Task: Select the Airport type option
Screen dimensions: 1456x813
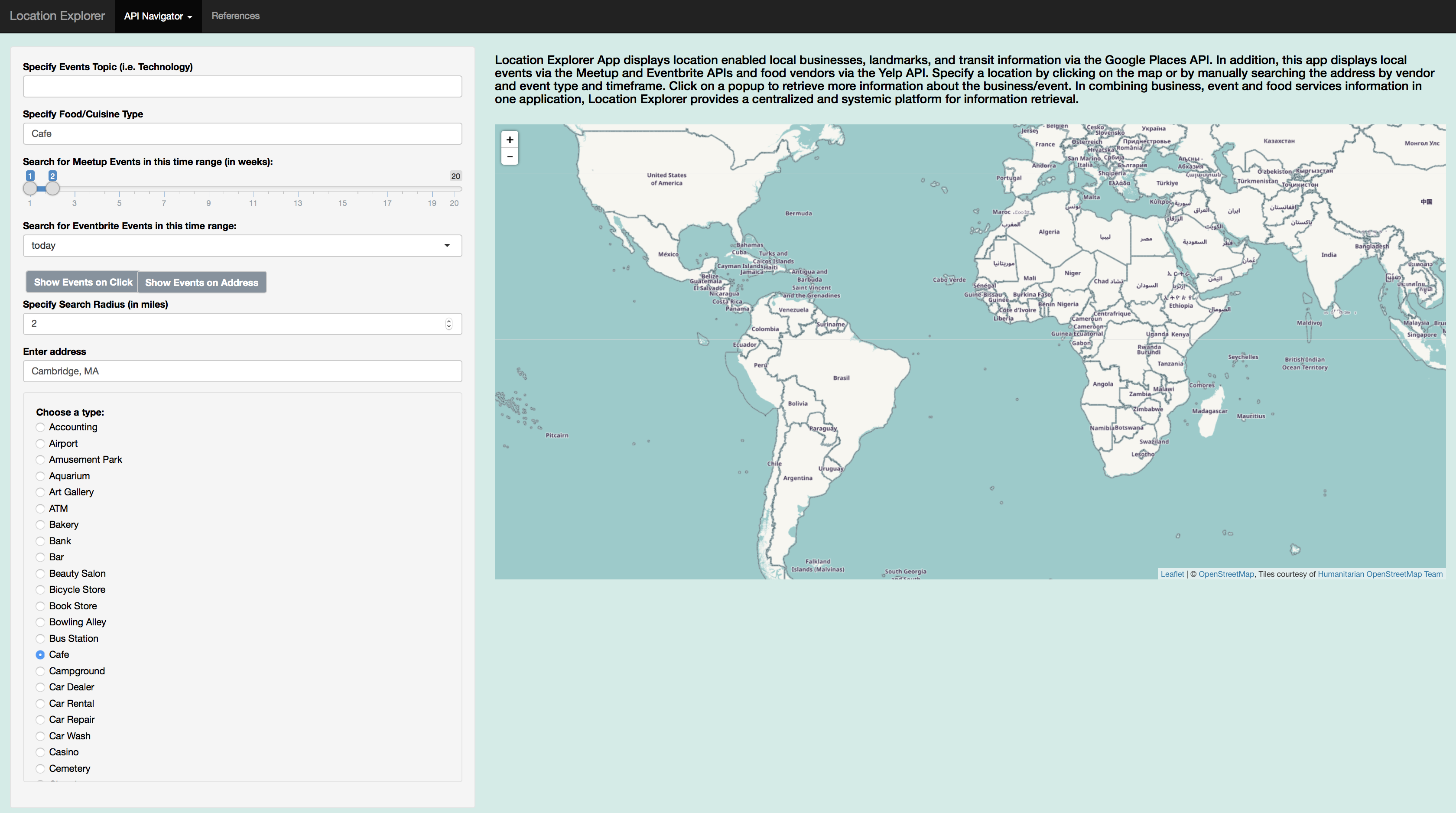Action: click(40, 444)
